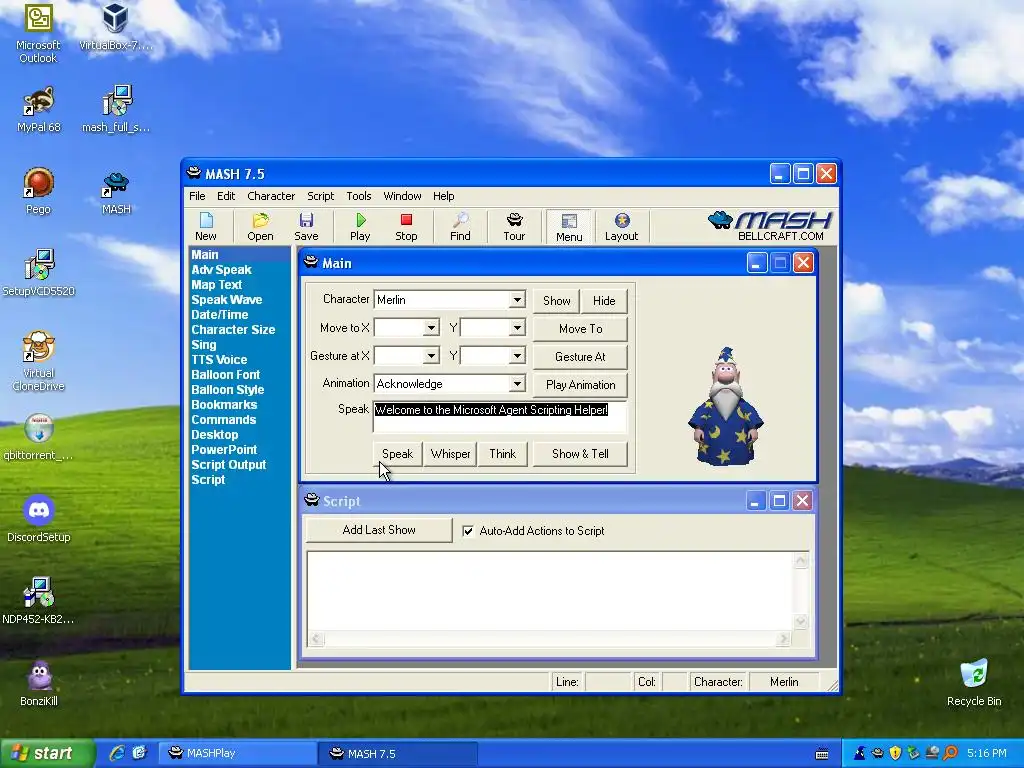Select the MyPal 68 desktop icon
Viewport: 1024px width, 768px height.
pos(38,109)
